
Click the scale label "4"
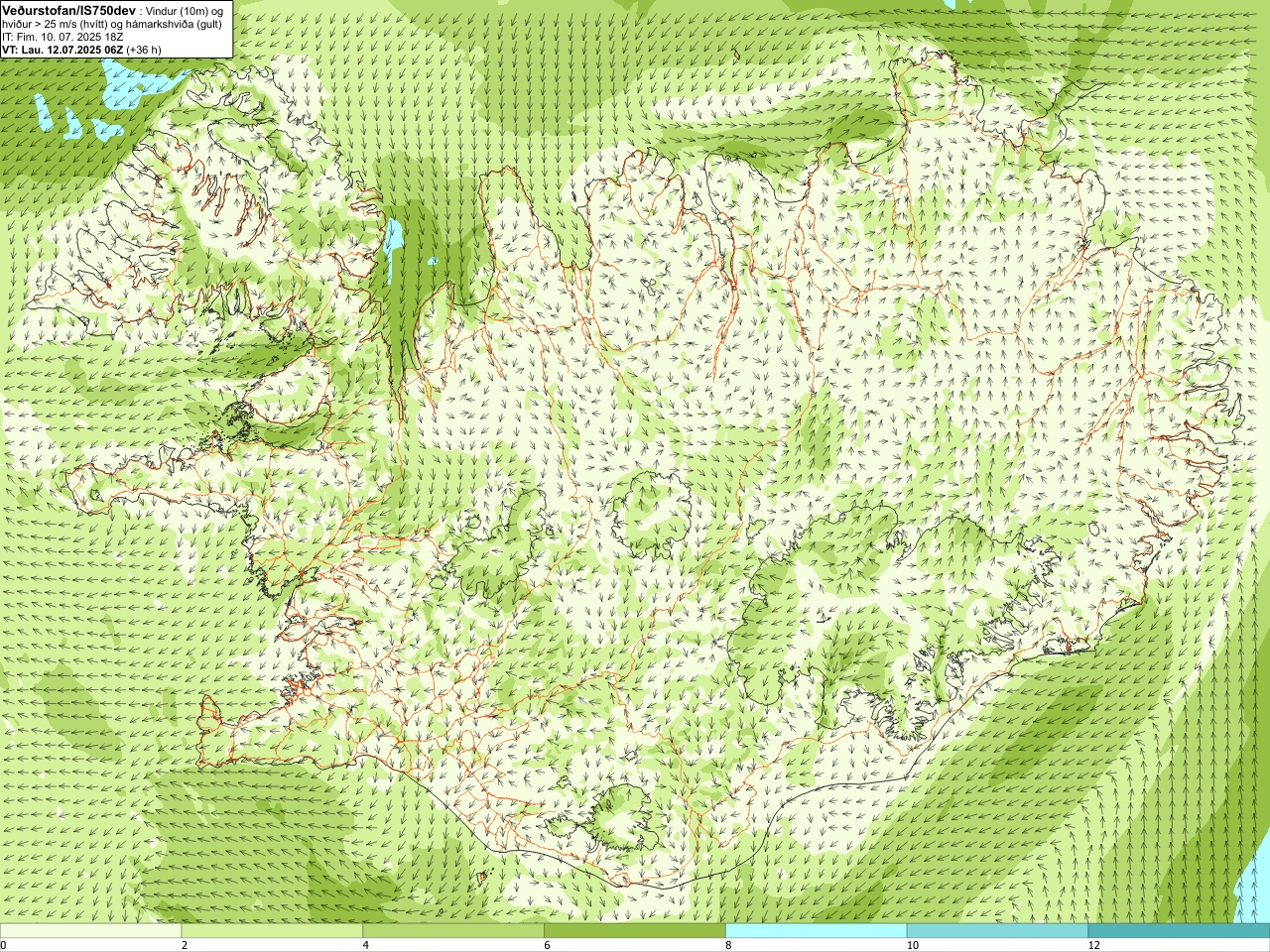[367, 945]
